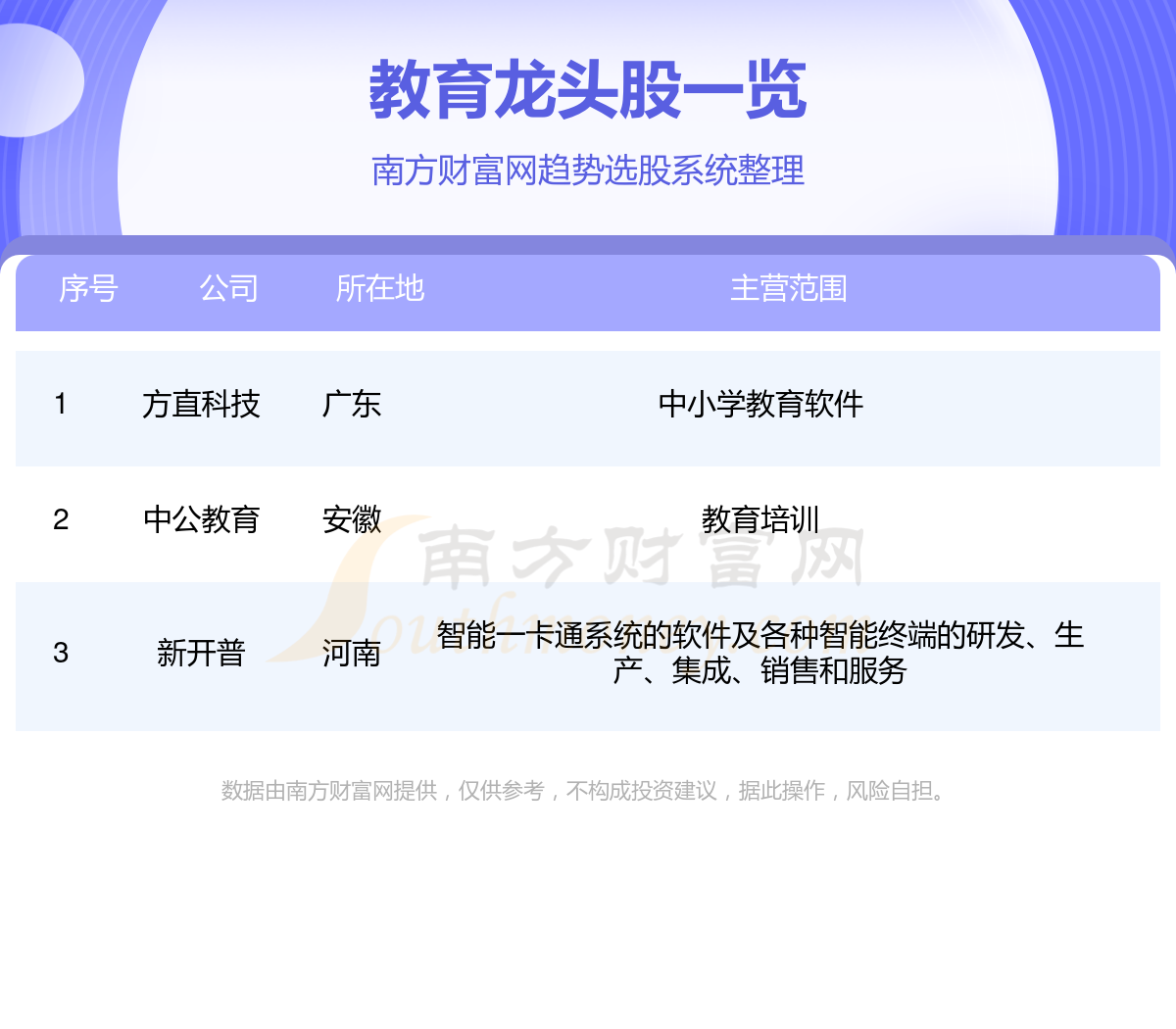Click location cell 广东
The width and height of the screenshot is (1176, 1029).
point(352,404)
